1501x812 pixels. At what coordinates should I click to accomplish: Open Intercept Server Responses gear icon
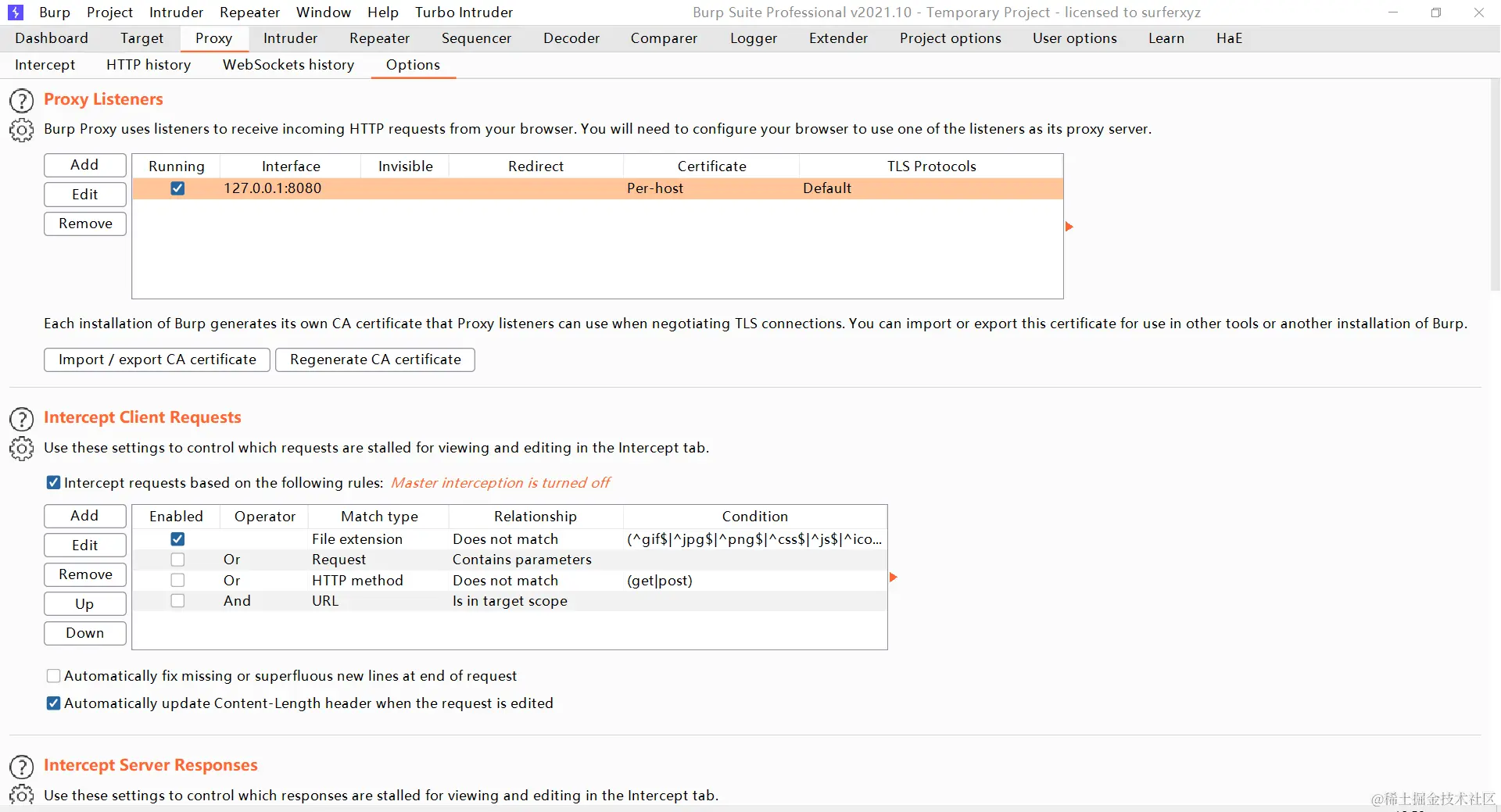click(x=21, y=796)
